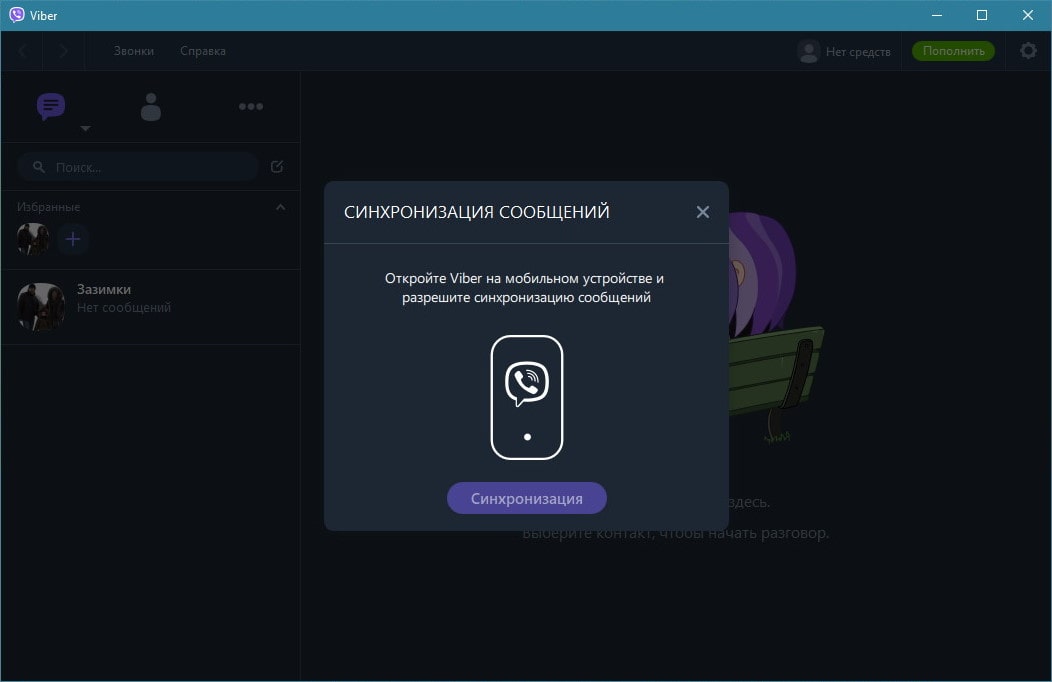The image size is (1052, 682).
Task: Click the compose new message icon
Action: point(277,167)
